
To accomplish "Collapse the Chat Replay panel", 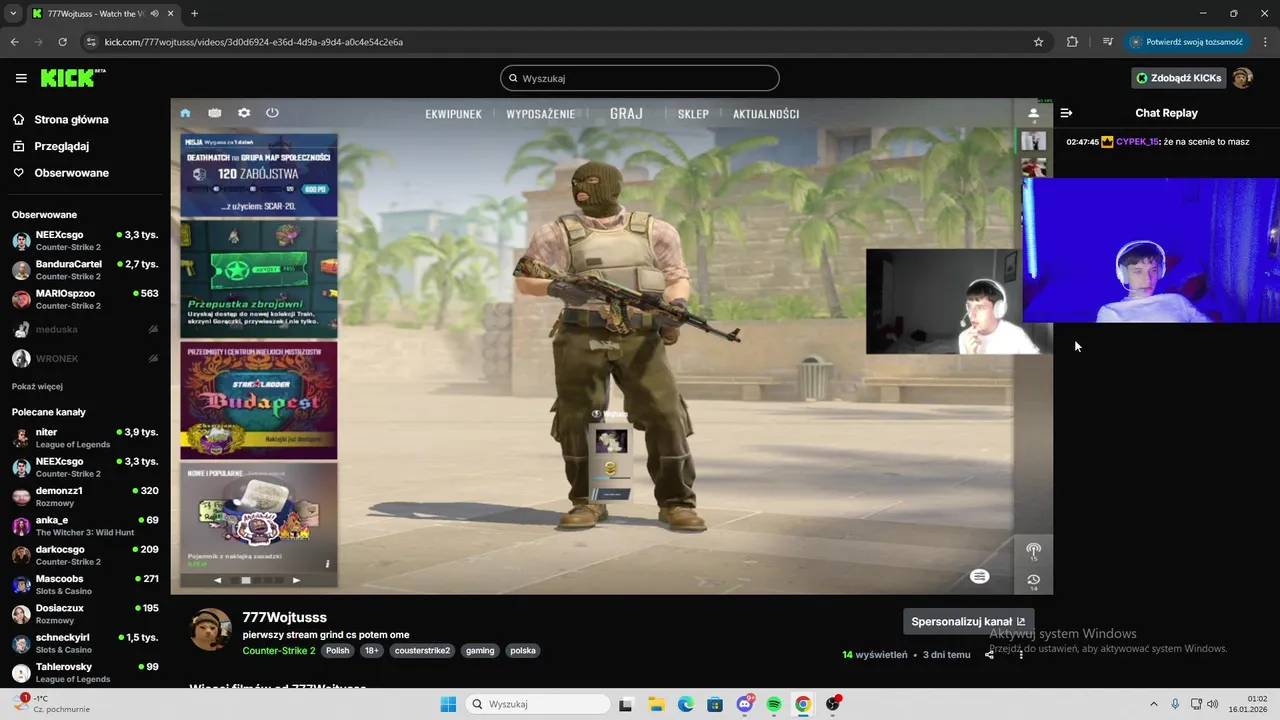I will click(1066, 113).
